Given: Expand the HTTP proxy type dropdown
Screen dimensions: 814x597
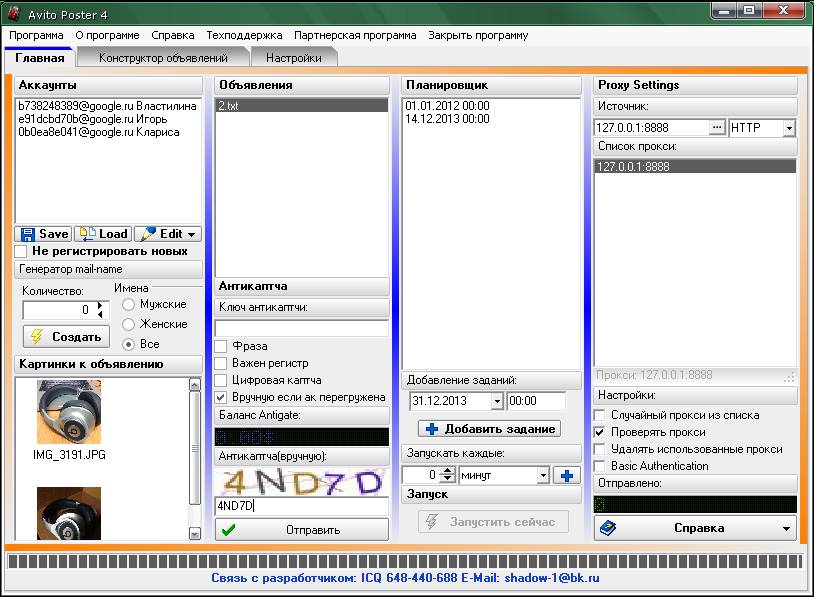Looking at the screenshot, I should pos(788,128).
